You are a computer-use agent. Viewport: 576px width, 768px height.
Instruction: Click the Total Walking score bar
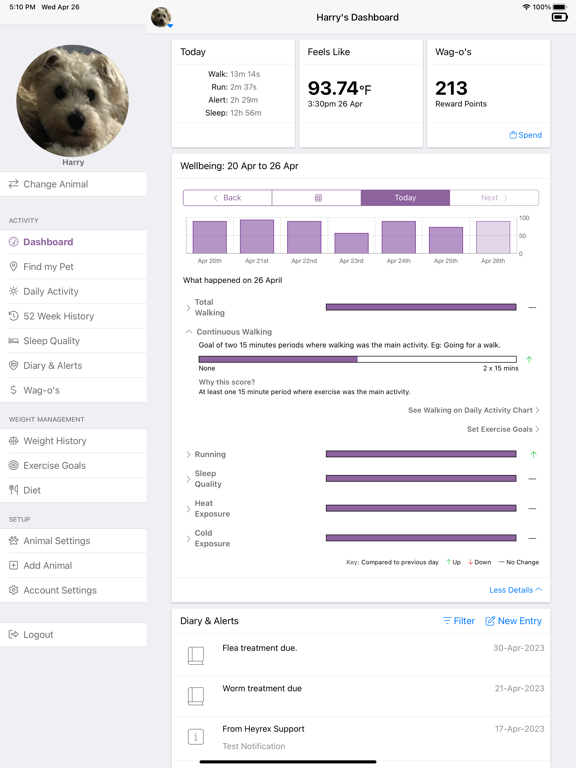[x=421, y=307]
